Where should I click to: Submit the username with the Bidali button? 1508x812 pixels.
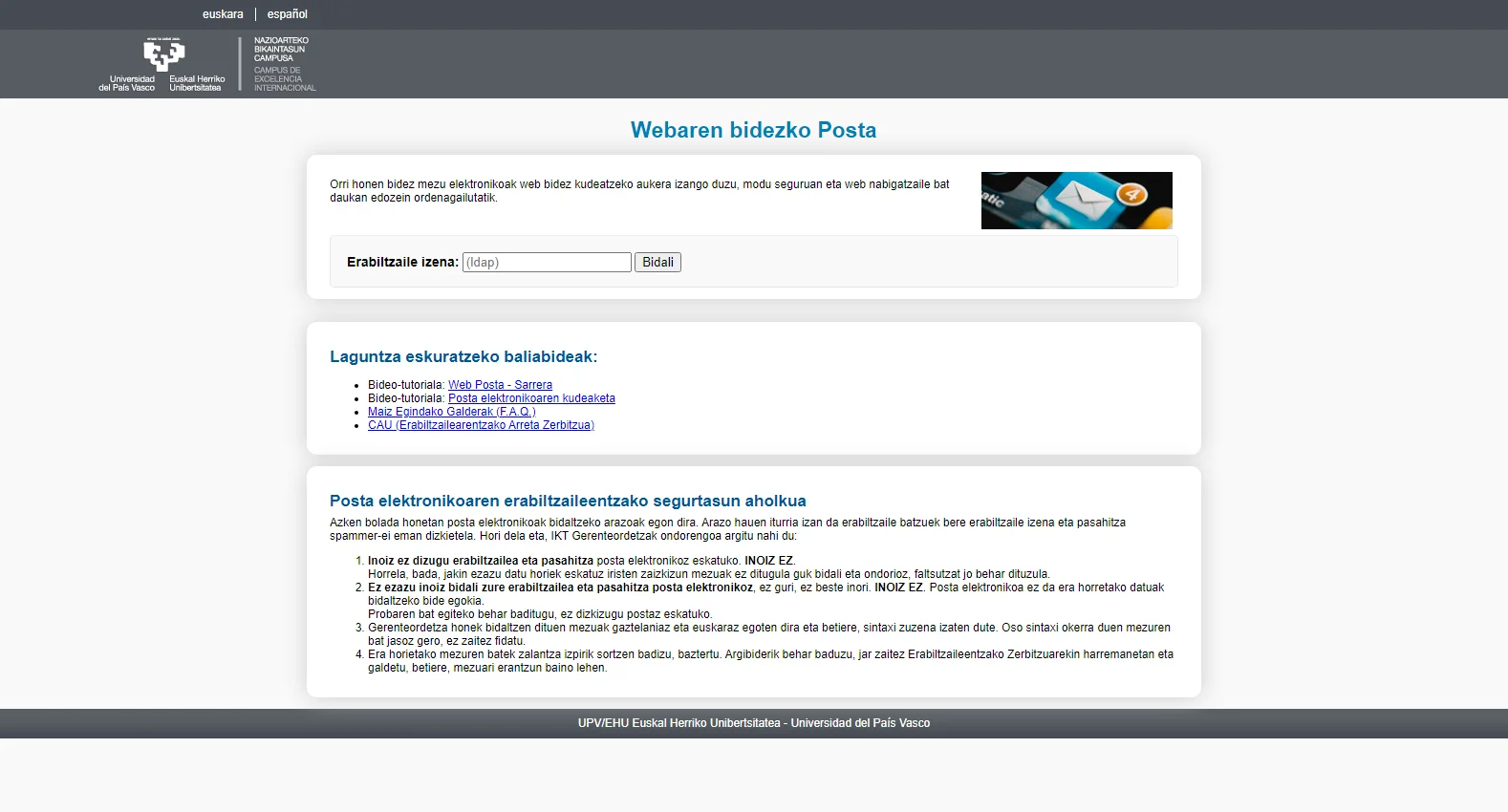657,263
